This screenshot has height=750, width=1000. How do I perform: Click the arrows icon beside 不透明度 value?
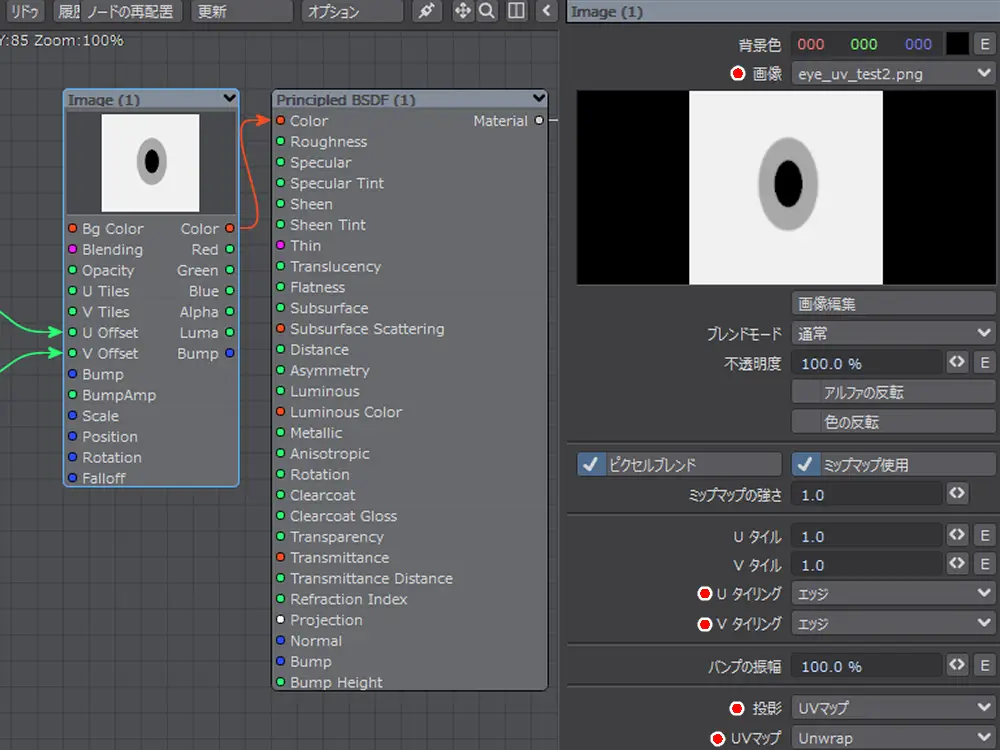[x=957, y=362]
